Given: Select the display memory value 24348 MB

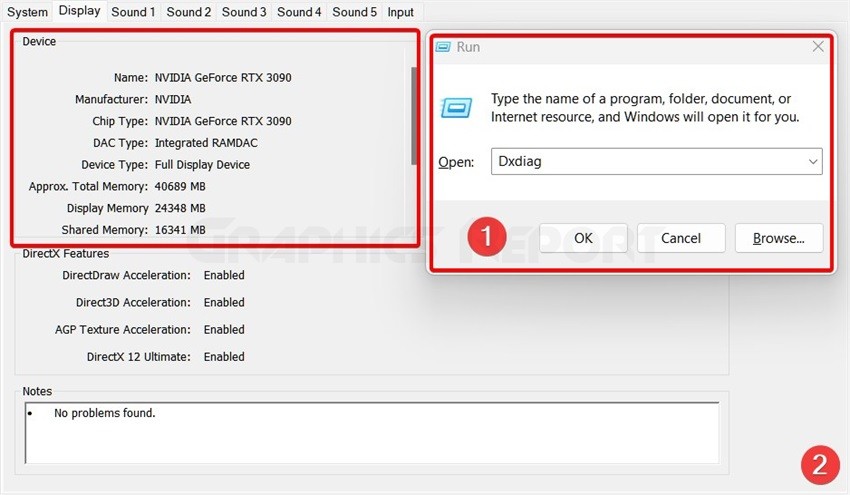Looking at the screenshot, I should (180, 208).
